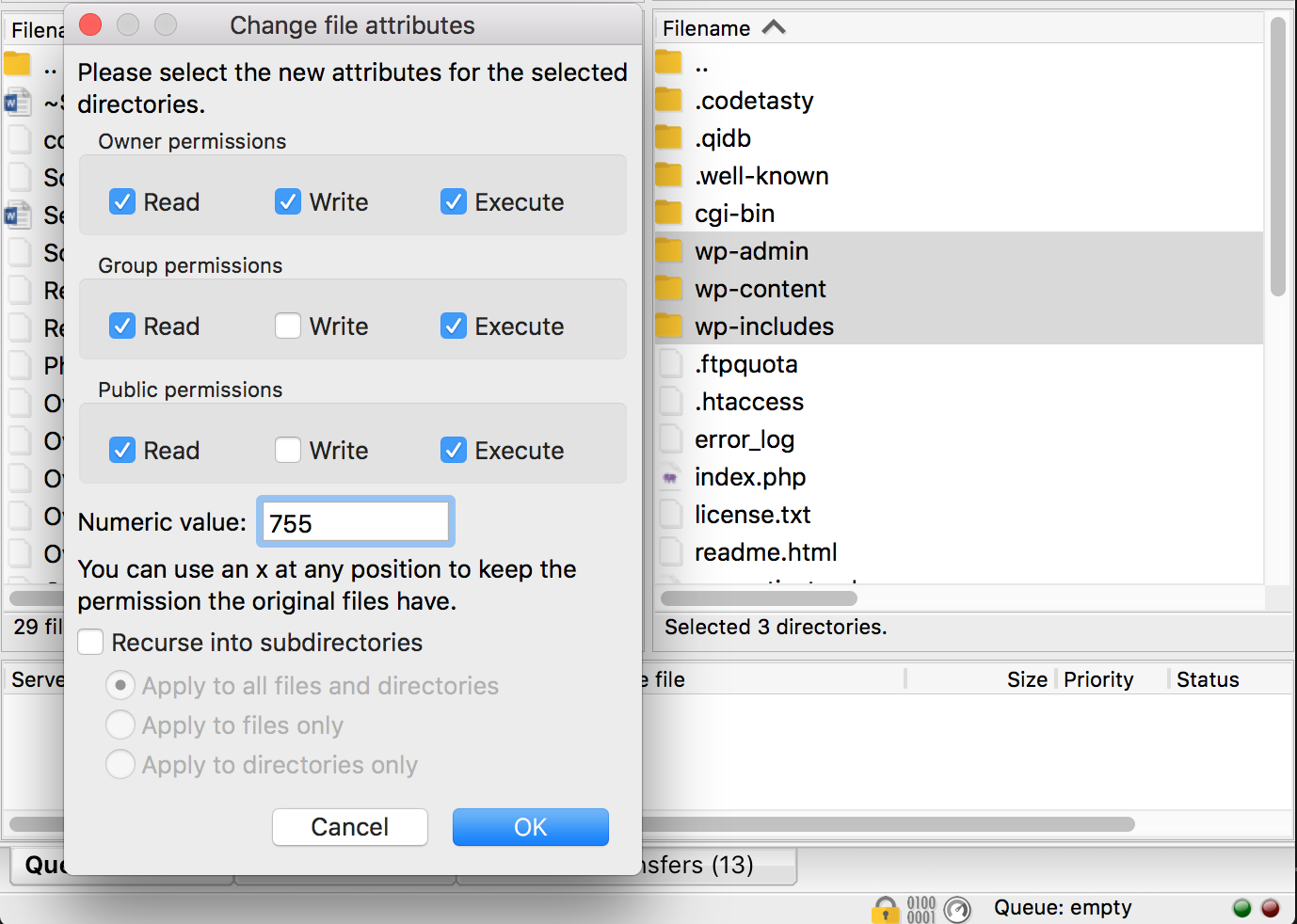
Task: Click the encryption lock icon in status bar
Action: [x=885, y=910]
